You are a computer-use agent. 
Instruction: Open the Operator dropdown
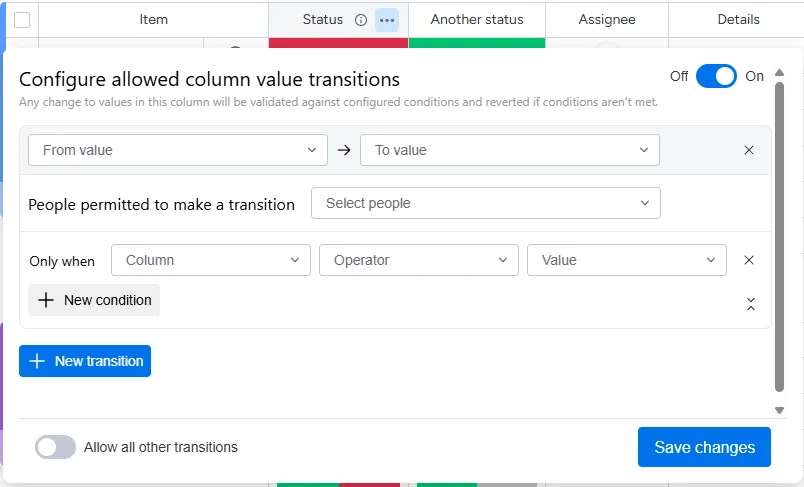pyautogui.click(x=419, y=260)
